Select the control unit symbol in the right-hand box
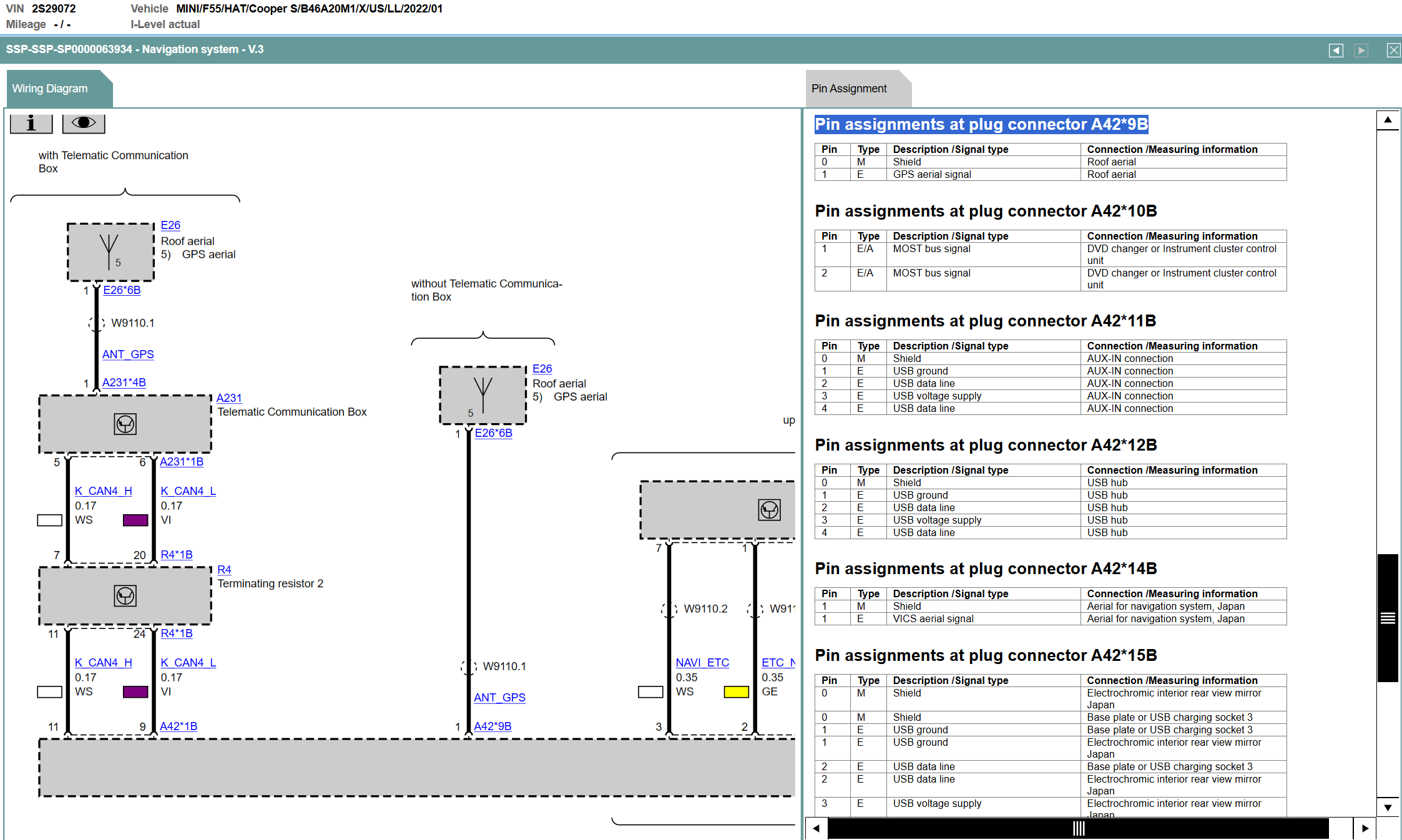Image resolution: width=1402 pixels, height=840 pixels. point(769,510)
